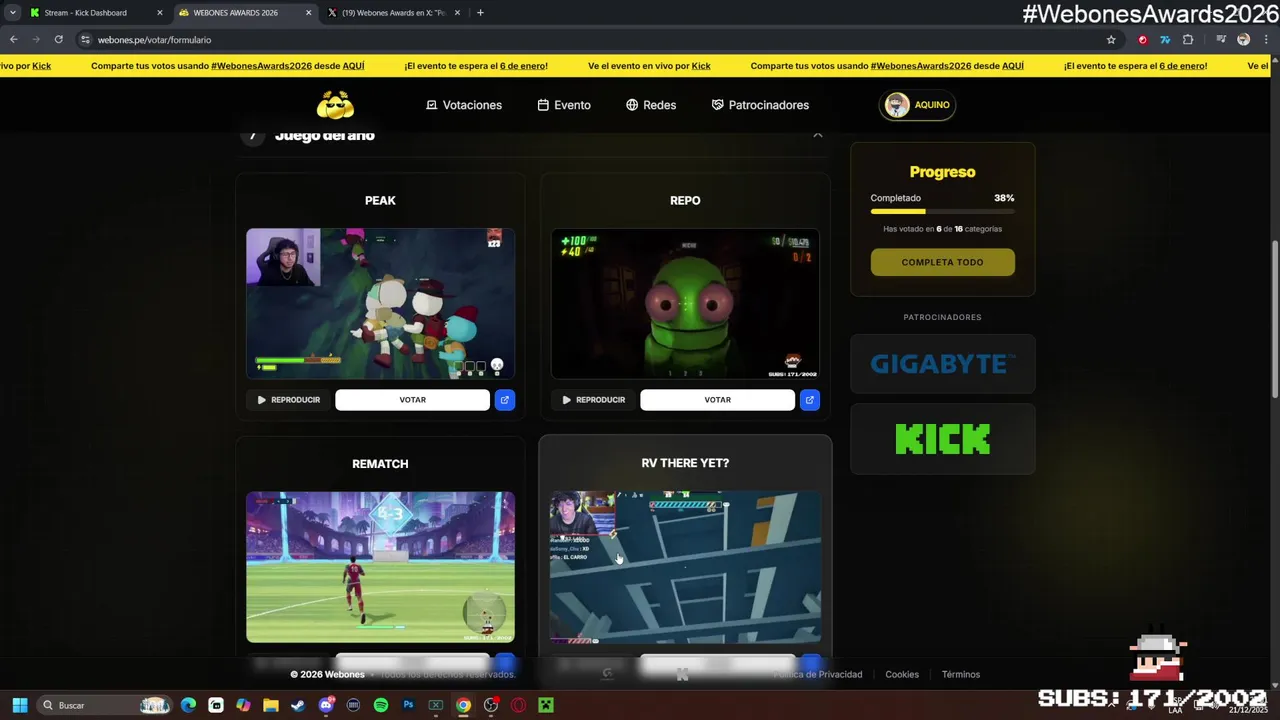Open the Términos footer link
The width and height of the screenshot is (1280, 720).
(x=961, y=674)
